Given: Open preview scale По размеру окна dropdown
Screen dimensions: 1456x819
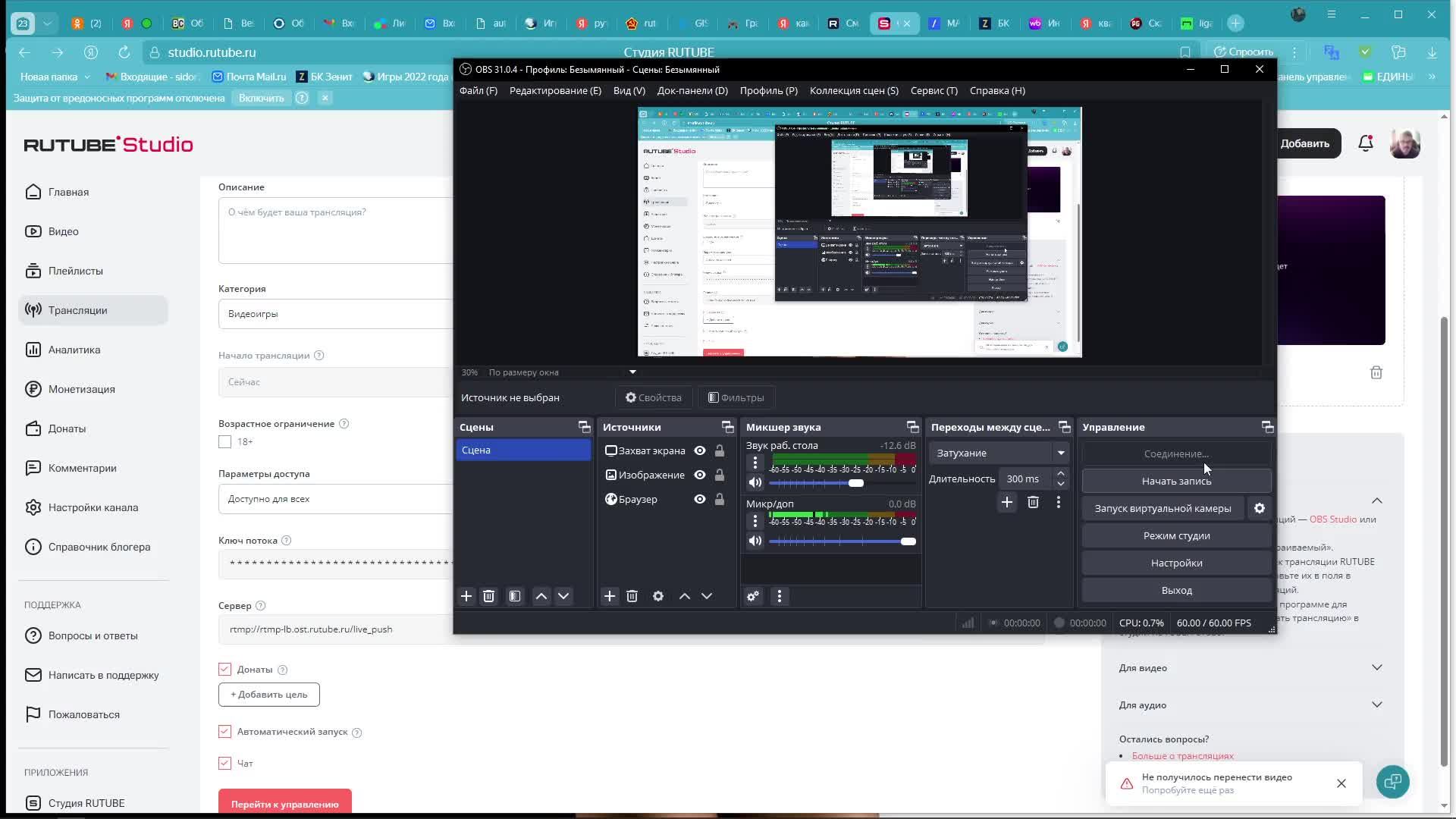Looking at the screenshot, I should click(x=561, y=372).
